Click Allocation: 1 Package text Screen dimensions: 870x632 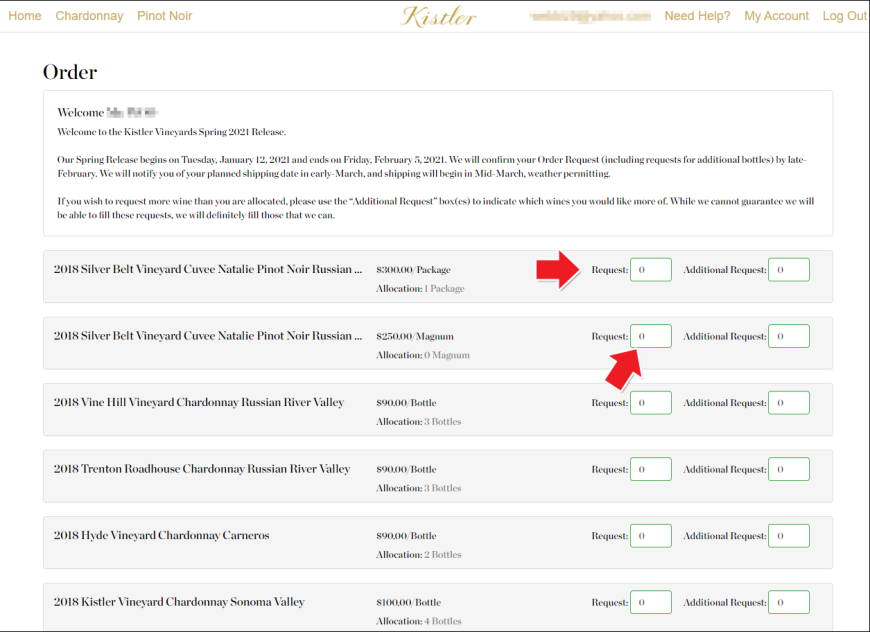[420, 289]
